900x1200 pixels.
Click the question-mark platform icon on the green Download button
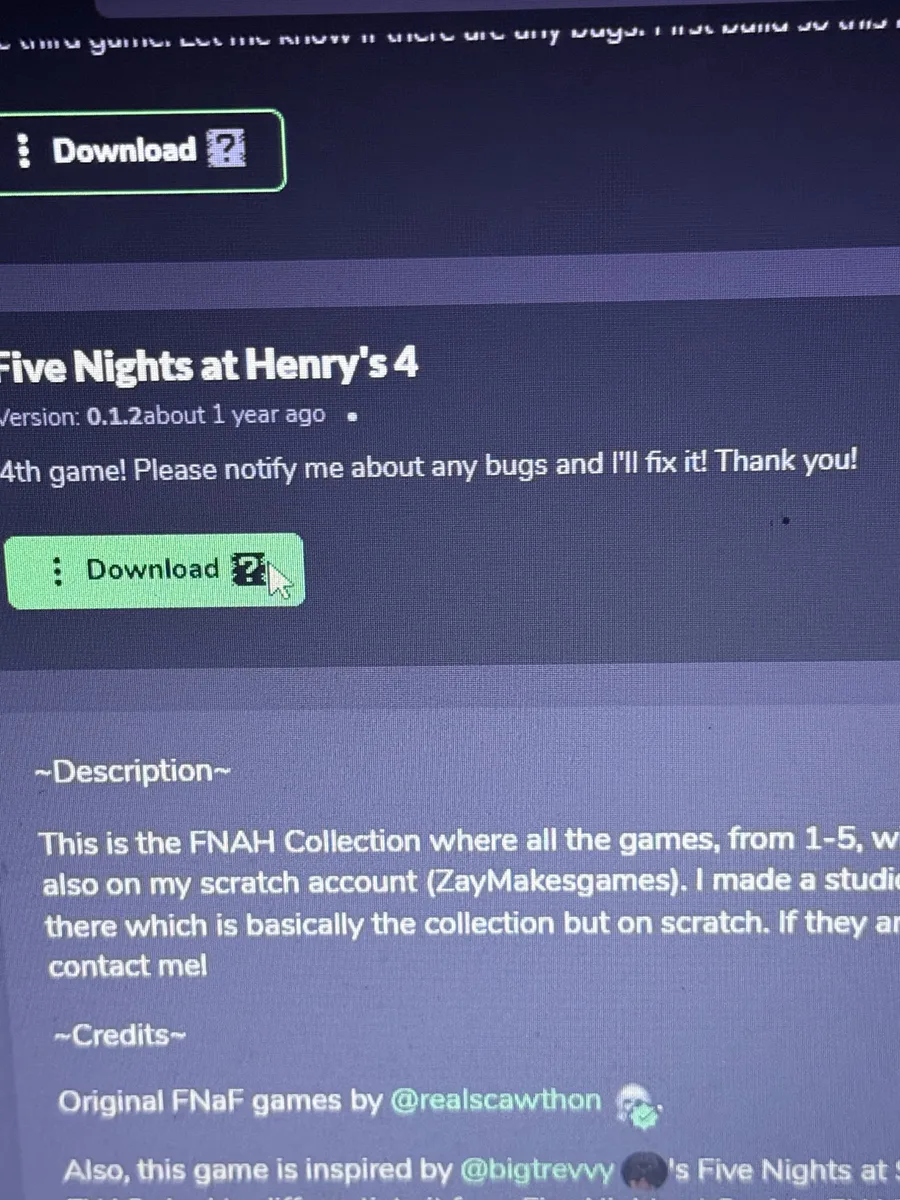(x=250, y=571)
